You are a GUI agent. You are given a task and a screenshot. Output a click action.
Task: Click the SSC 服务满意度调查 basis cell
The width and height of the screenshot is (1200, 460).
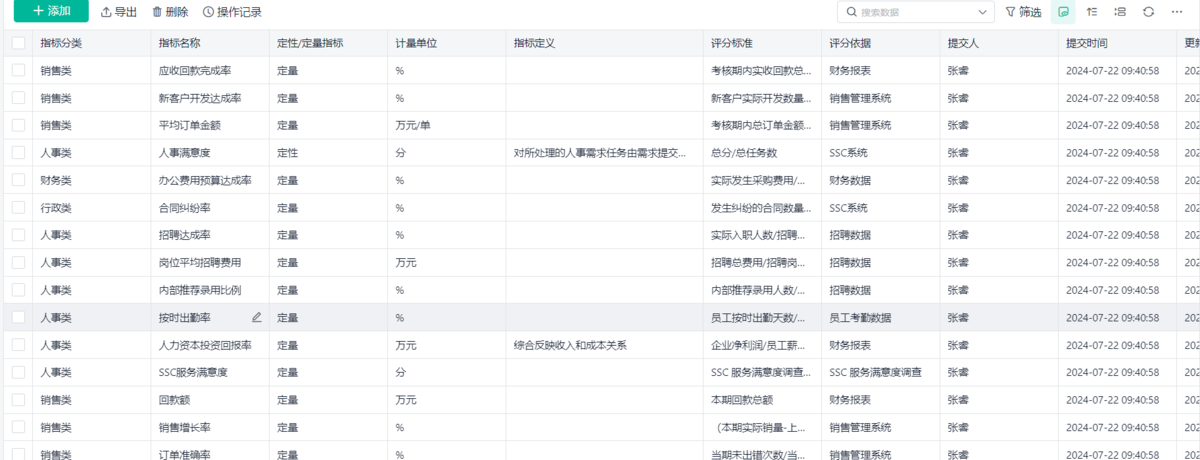point(880,372)
